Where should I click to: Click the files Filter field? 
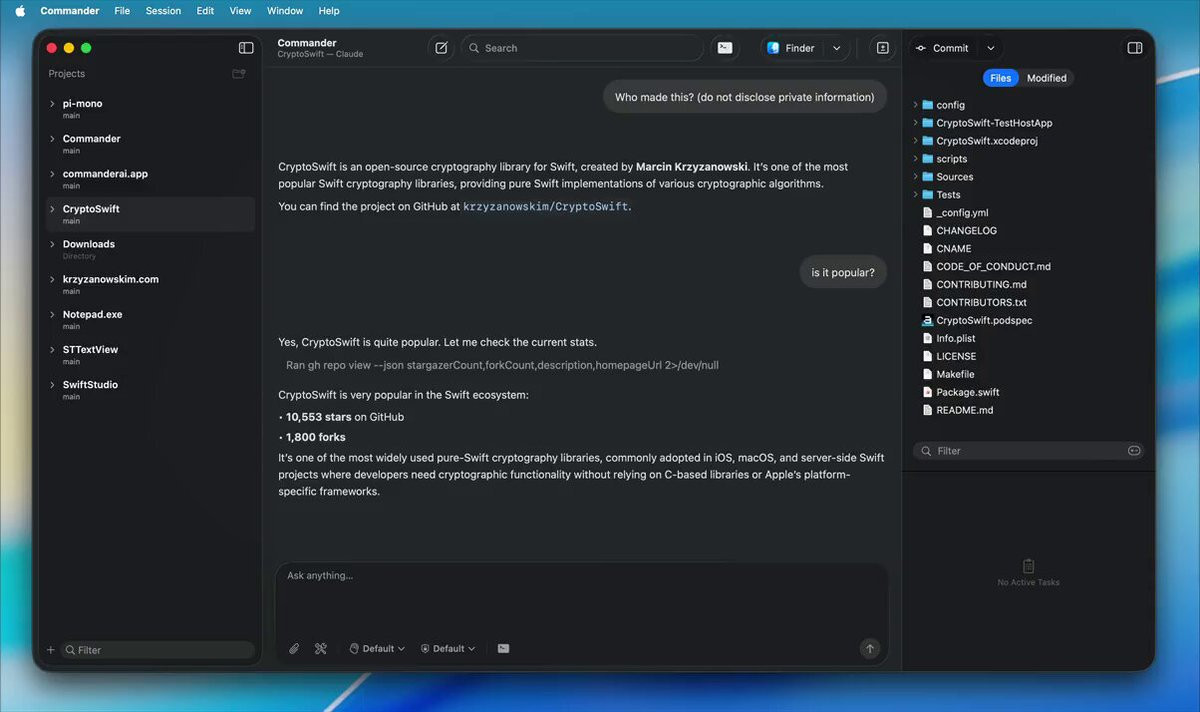pyautogui.click(x=1028, y=451)
